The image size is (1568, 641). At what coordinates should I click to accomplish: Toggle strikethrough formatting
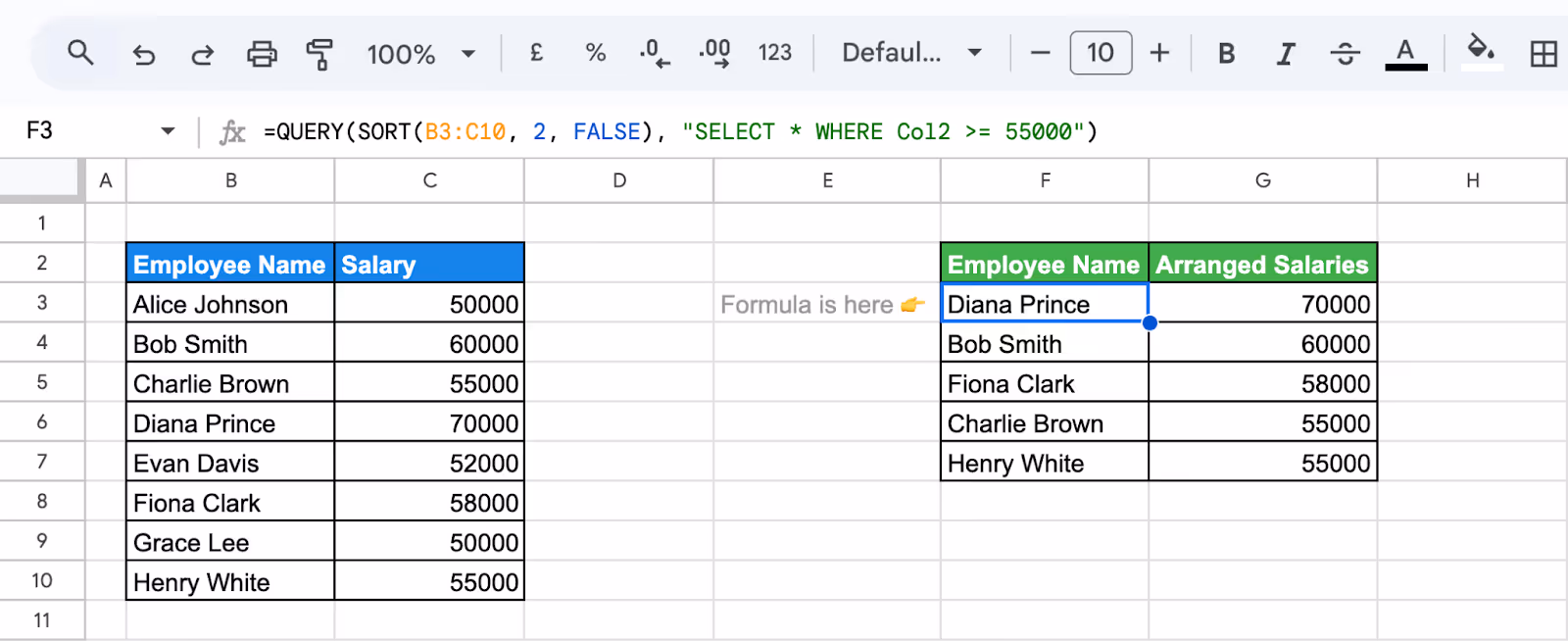point(1346,54)
